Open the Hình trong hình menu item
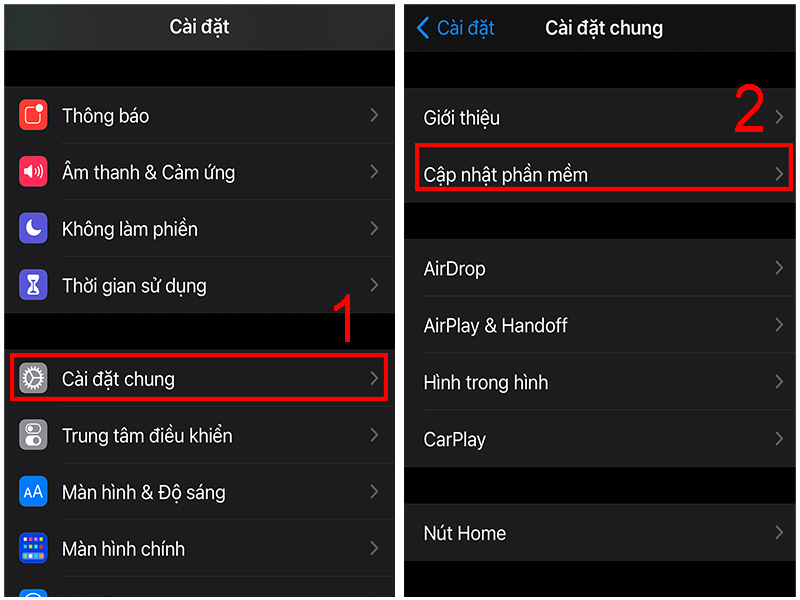The height and width of the screenshot is (600, 800). (x=600, y=382)
